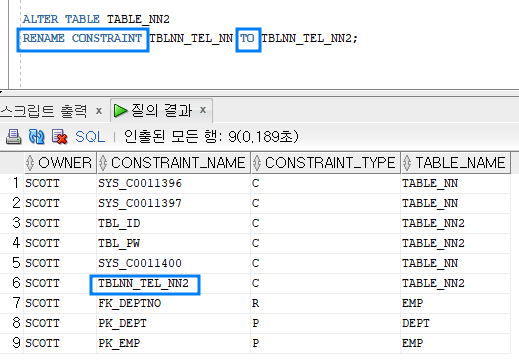Click TBLNN_TEL_NN2; in the SQL statement
This screenshot has height=364, width=519.
tap(309, 38)
